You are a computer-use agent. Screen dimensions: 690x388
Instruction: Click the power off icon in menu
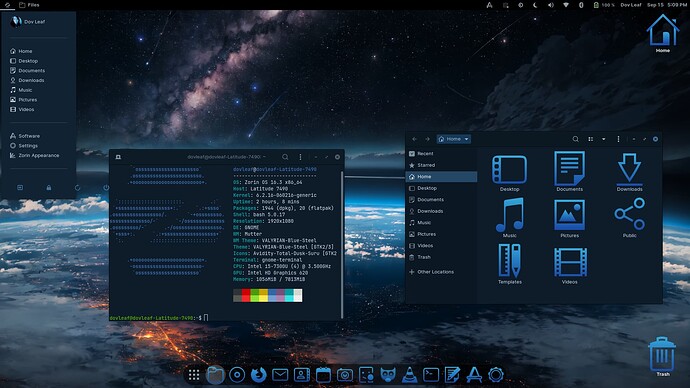(106, 187)
